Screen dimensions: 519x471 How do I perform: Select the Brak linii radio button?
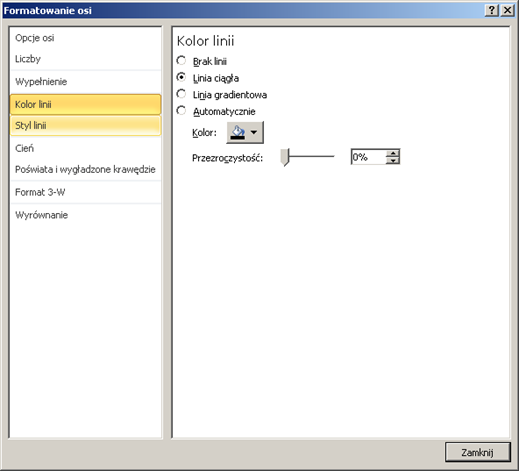pos(181,61)
